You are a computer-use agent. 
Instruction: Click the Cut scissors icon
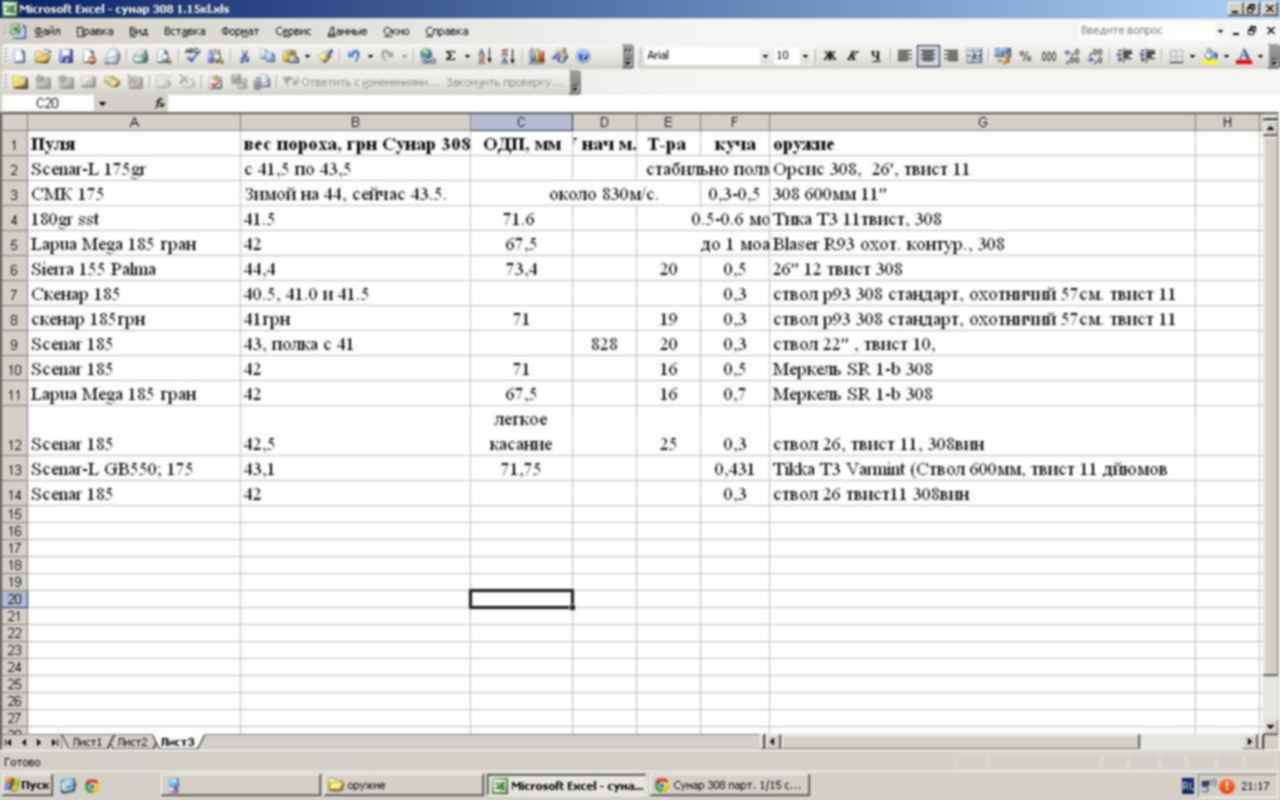[x=244, y=56]
